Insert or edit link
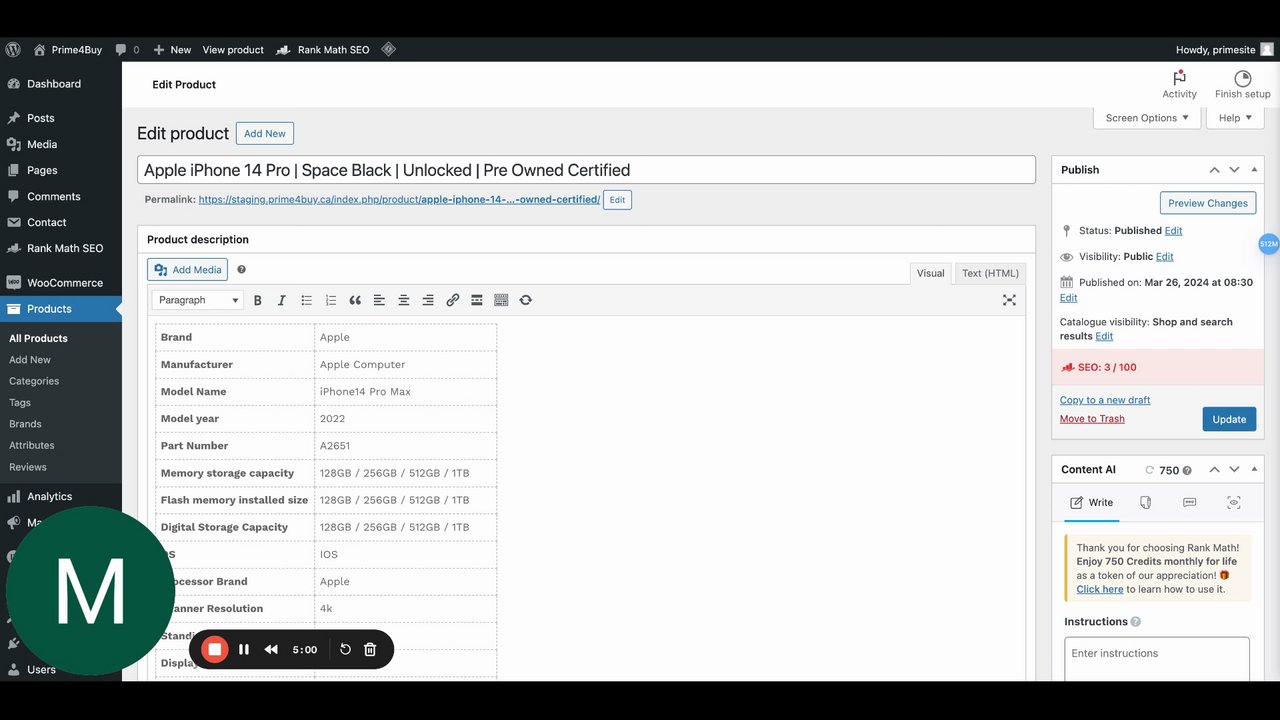 click(x=452, y=300)
